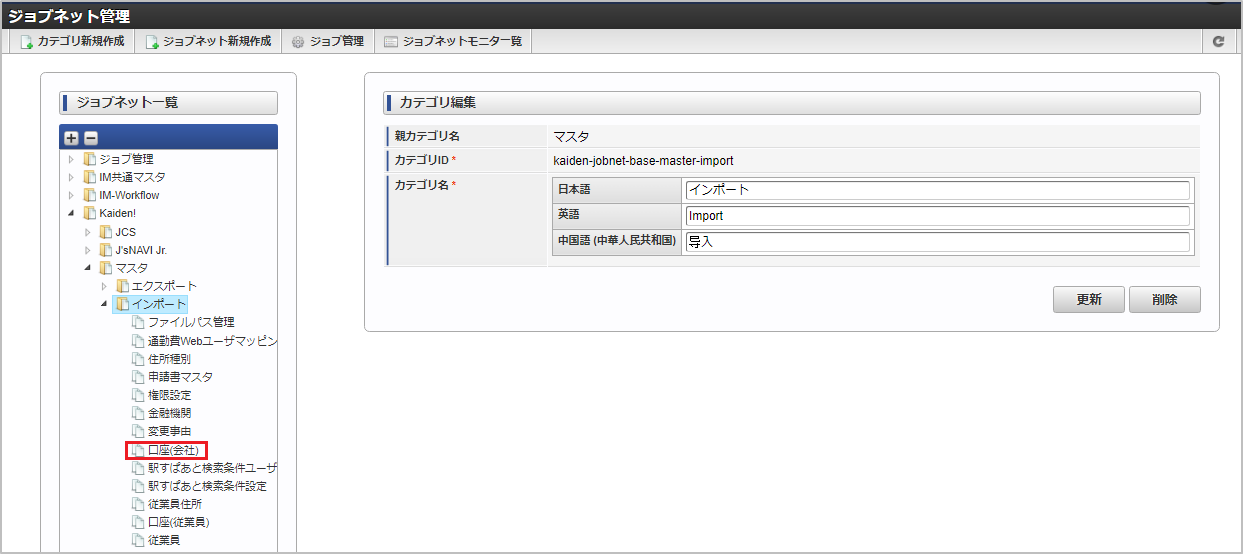Screen dimensions: 1243x554
Task: Click the 従業員住所 document icon
Action: click(139, 504)
